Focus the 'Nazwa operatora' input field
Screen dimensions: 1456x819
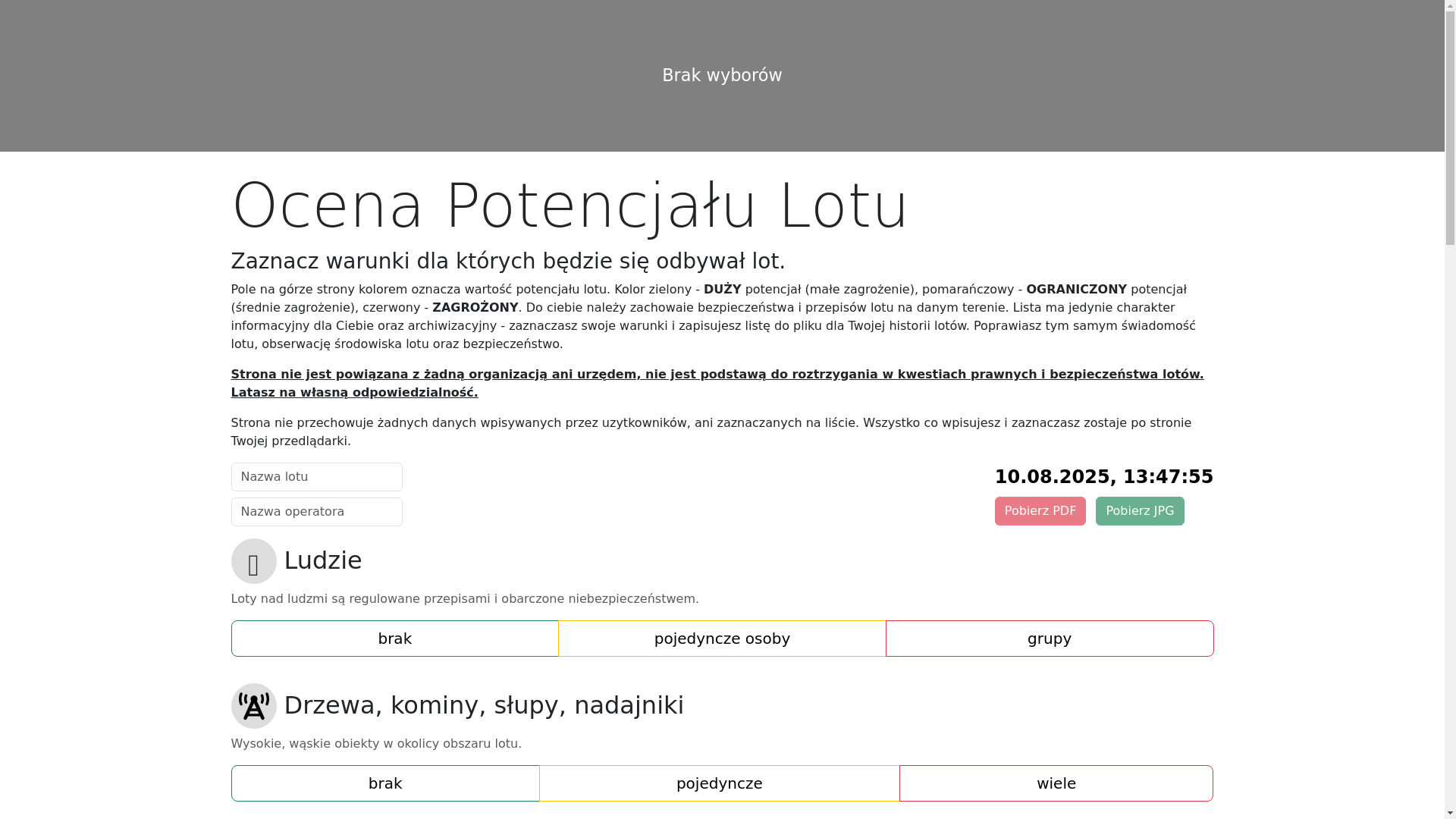[x=317, y=512]
